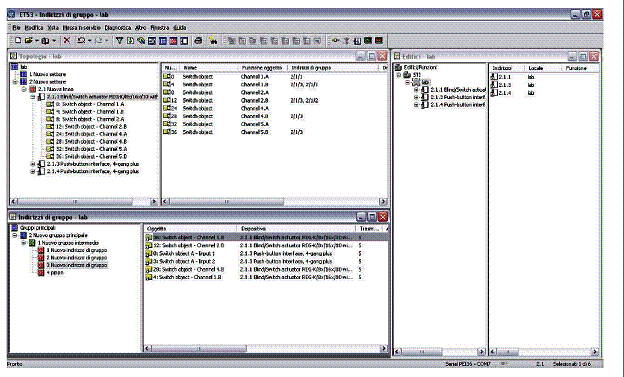This screenshot has width=624, height=377.
Task: Click the blue topology view icon
Action: [x=163, y=41]
